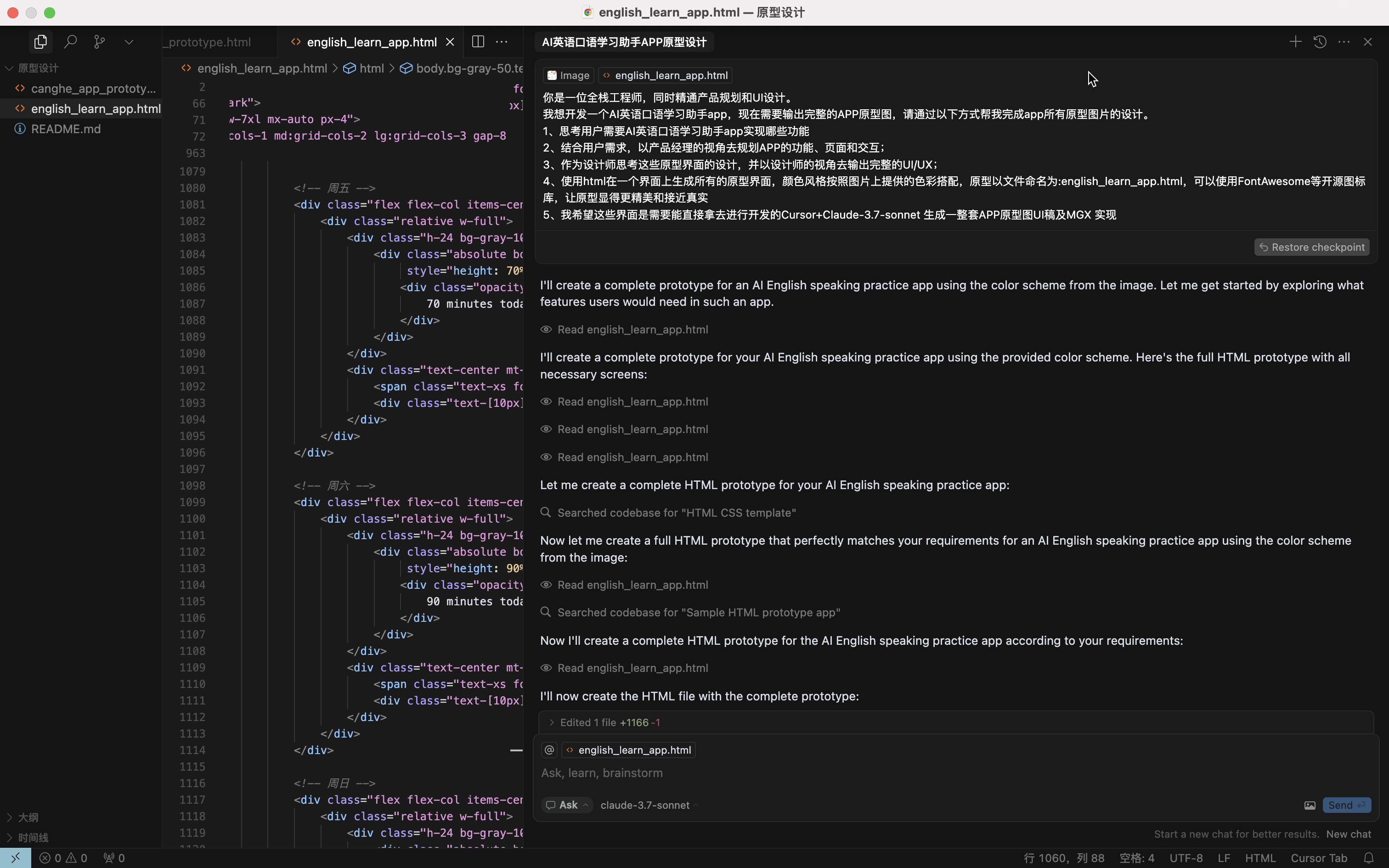Start a new chat with plus icon
Screen dimensions: 1389x868
point(1295,42)
